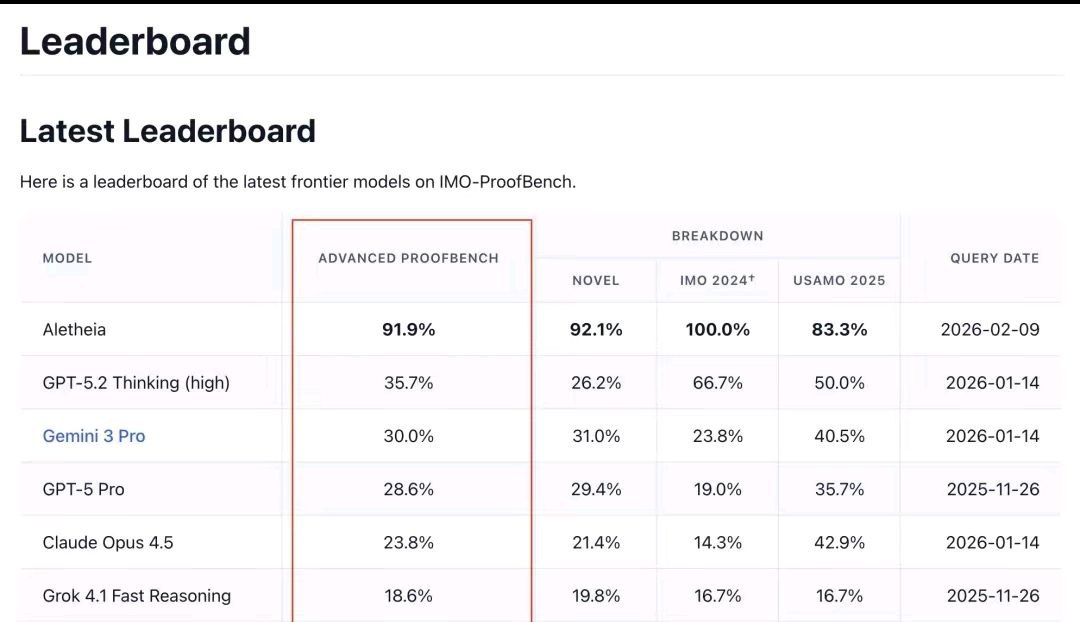Click the Claude Opus 4.5 model name

tap(108, 542)
